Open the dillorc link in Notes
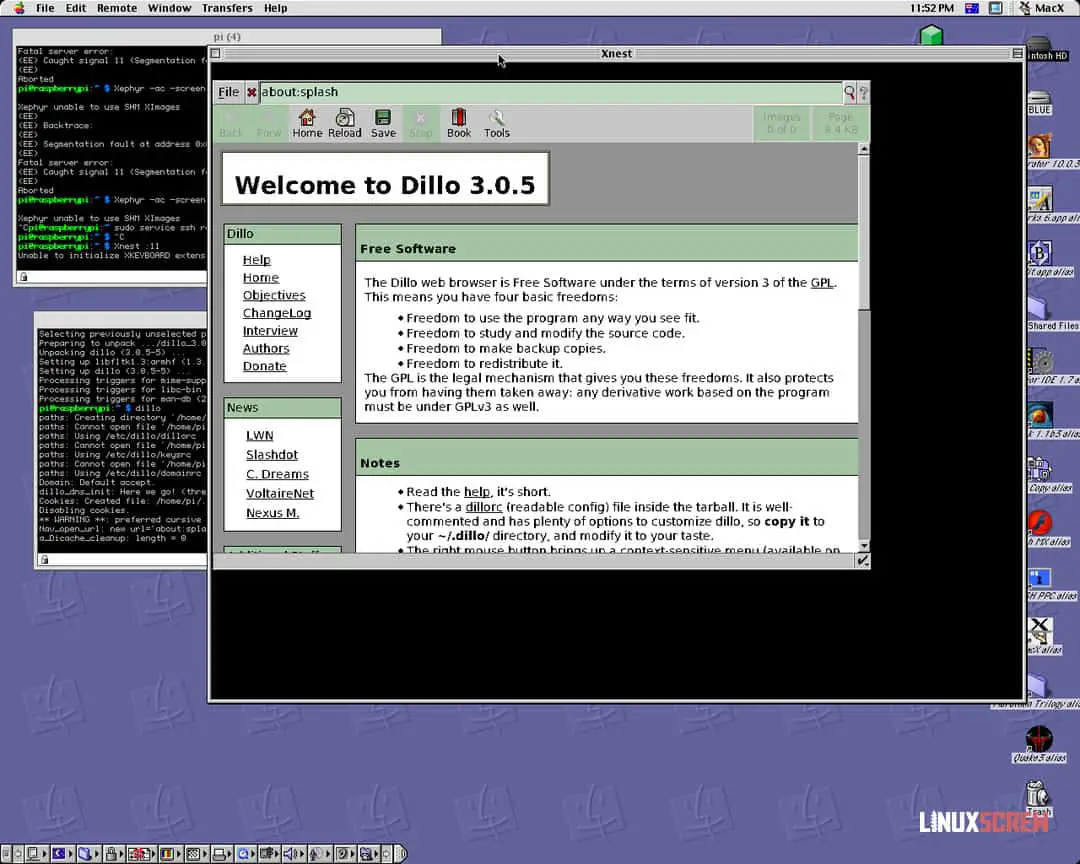 (x=484, y=507)
